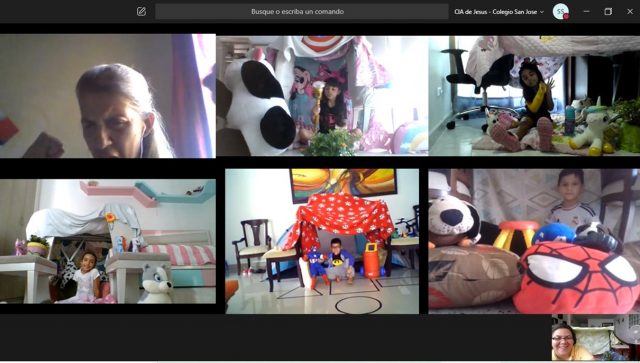This screenshot has width=640, height=363.
Task: Select video tile of girl holding golden wand
Action: (322, 96)
